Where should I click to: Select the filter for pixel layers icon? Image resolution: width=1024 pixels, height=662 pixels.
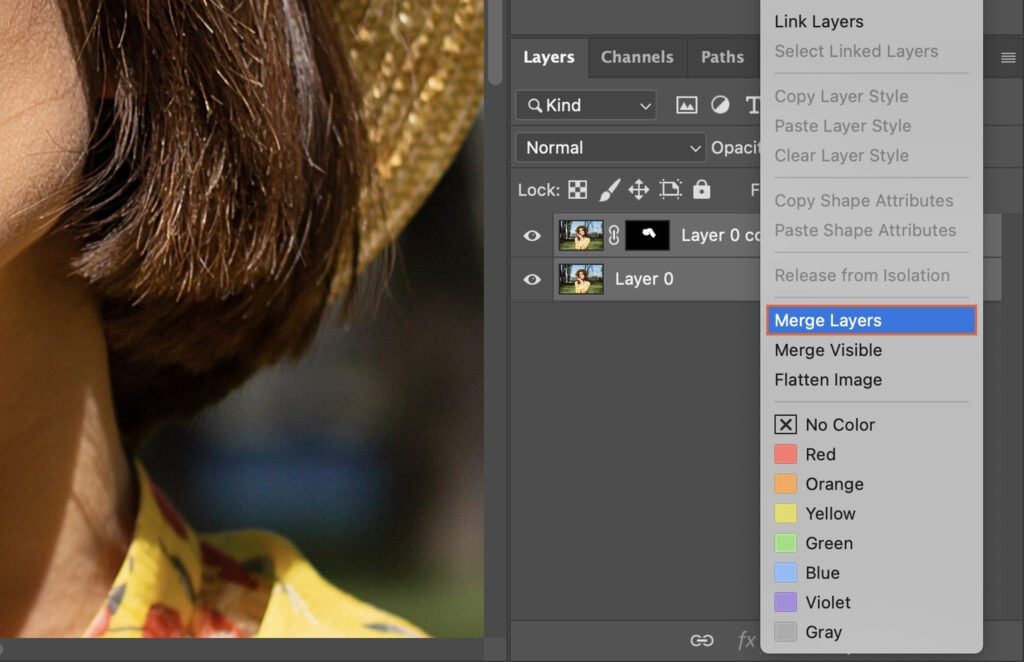(686, 104)
